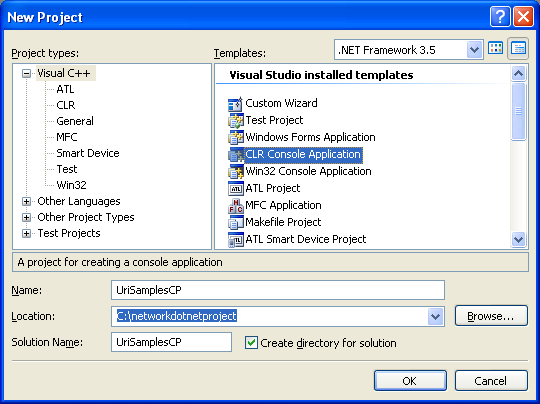Click the templates list scroll up arrow
Screen dimensions: 540x404
click(518, 73)
